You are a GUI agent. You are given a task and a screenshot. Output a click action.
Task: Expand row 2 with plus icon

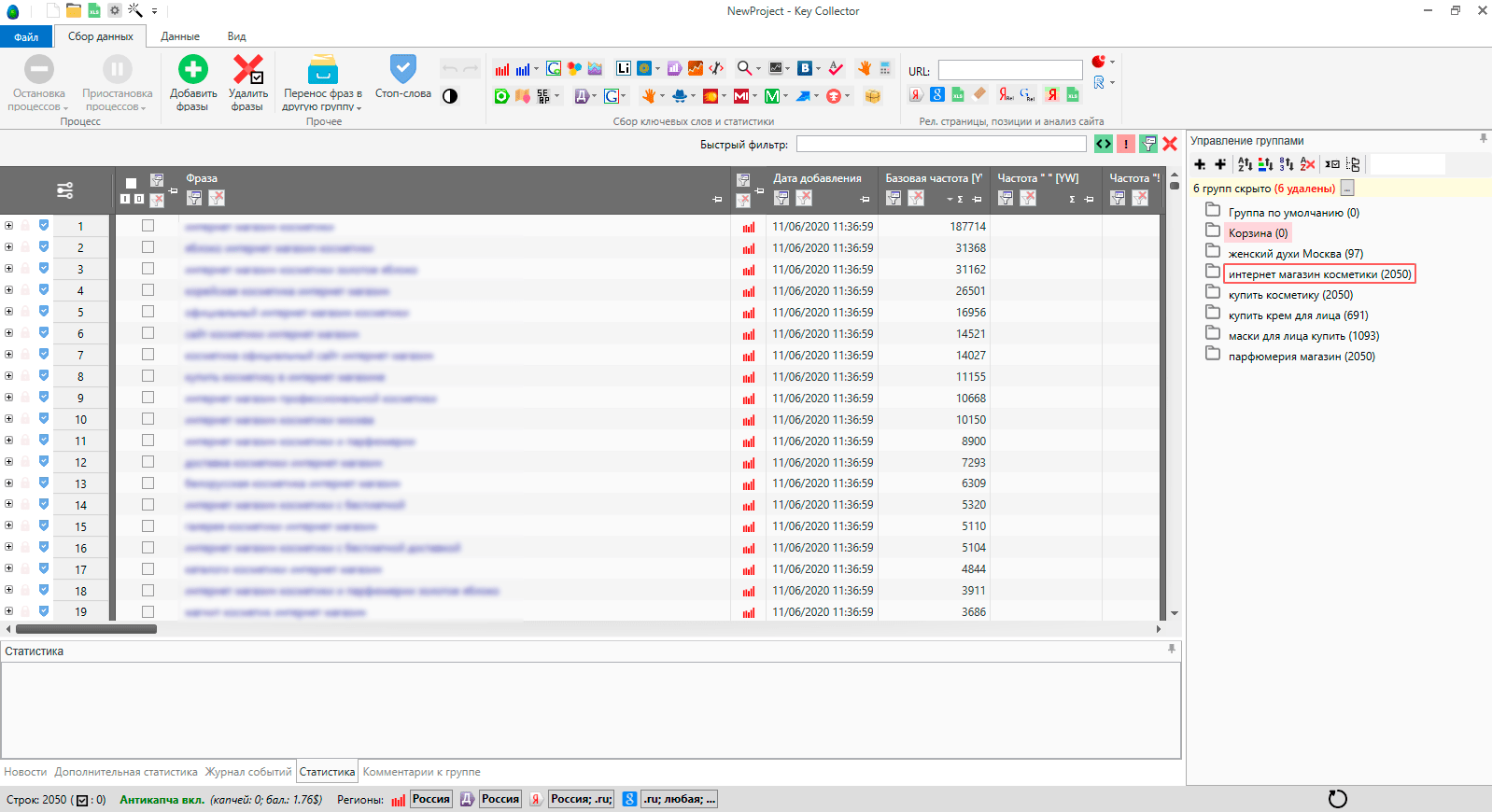coord(8,247)
